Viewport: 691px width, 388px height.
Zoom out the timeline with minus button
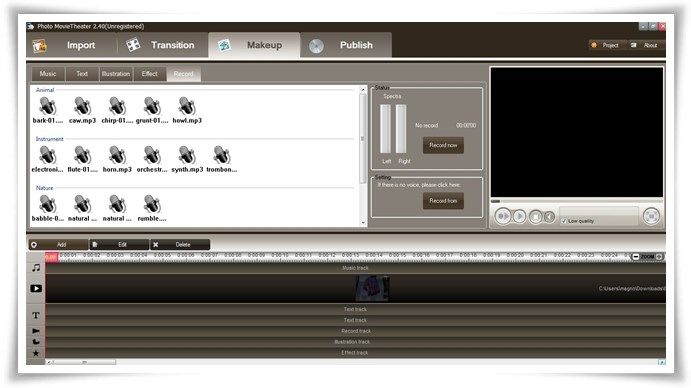coord(635,257)
